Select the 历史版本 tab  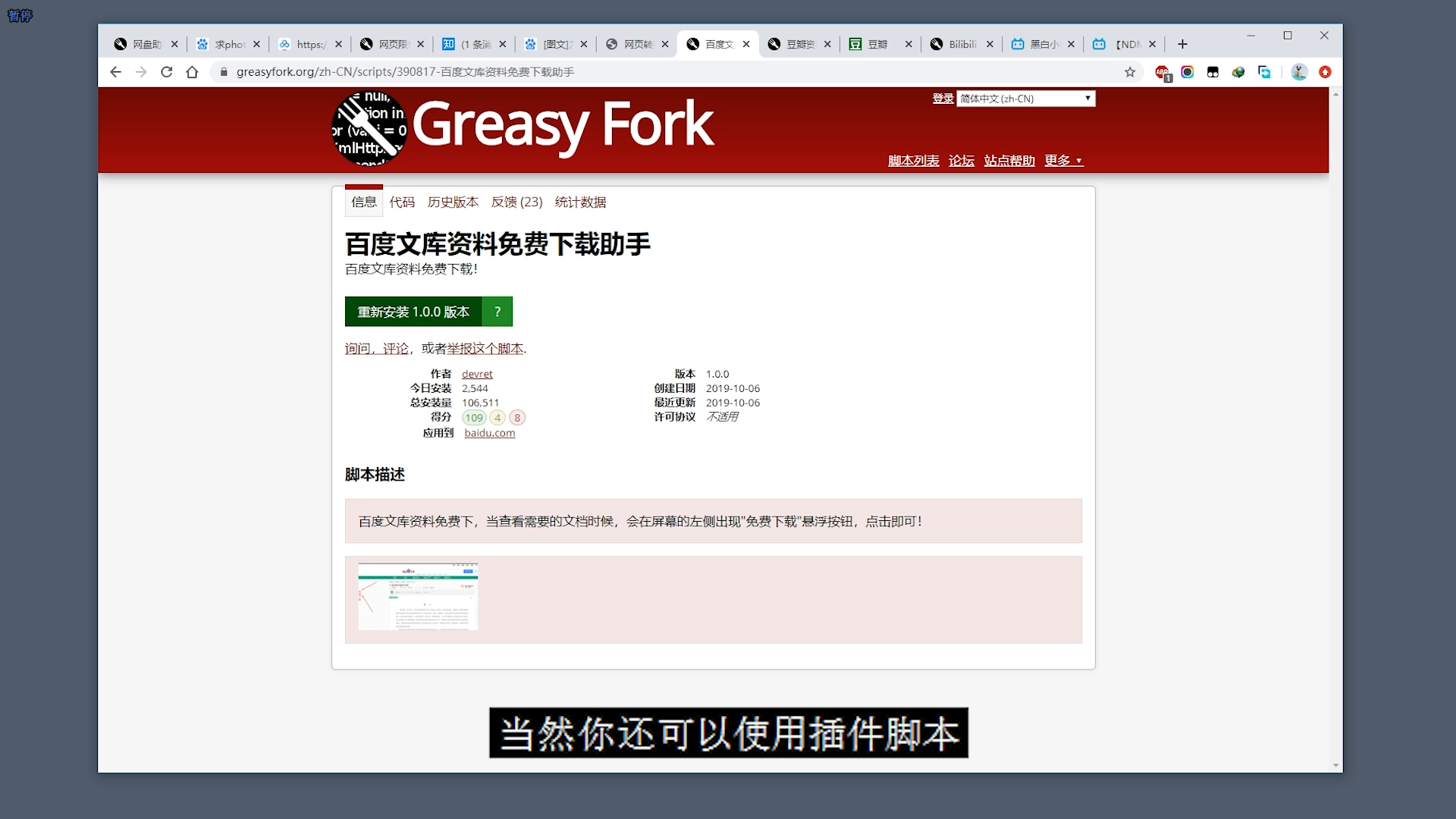coord(453,202)
